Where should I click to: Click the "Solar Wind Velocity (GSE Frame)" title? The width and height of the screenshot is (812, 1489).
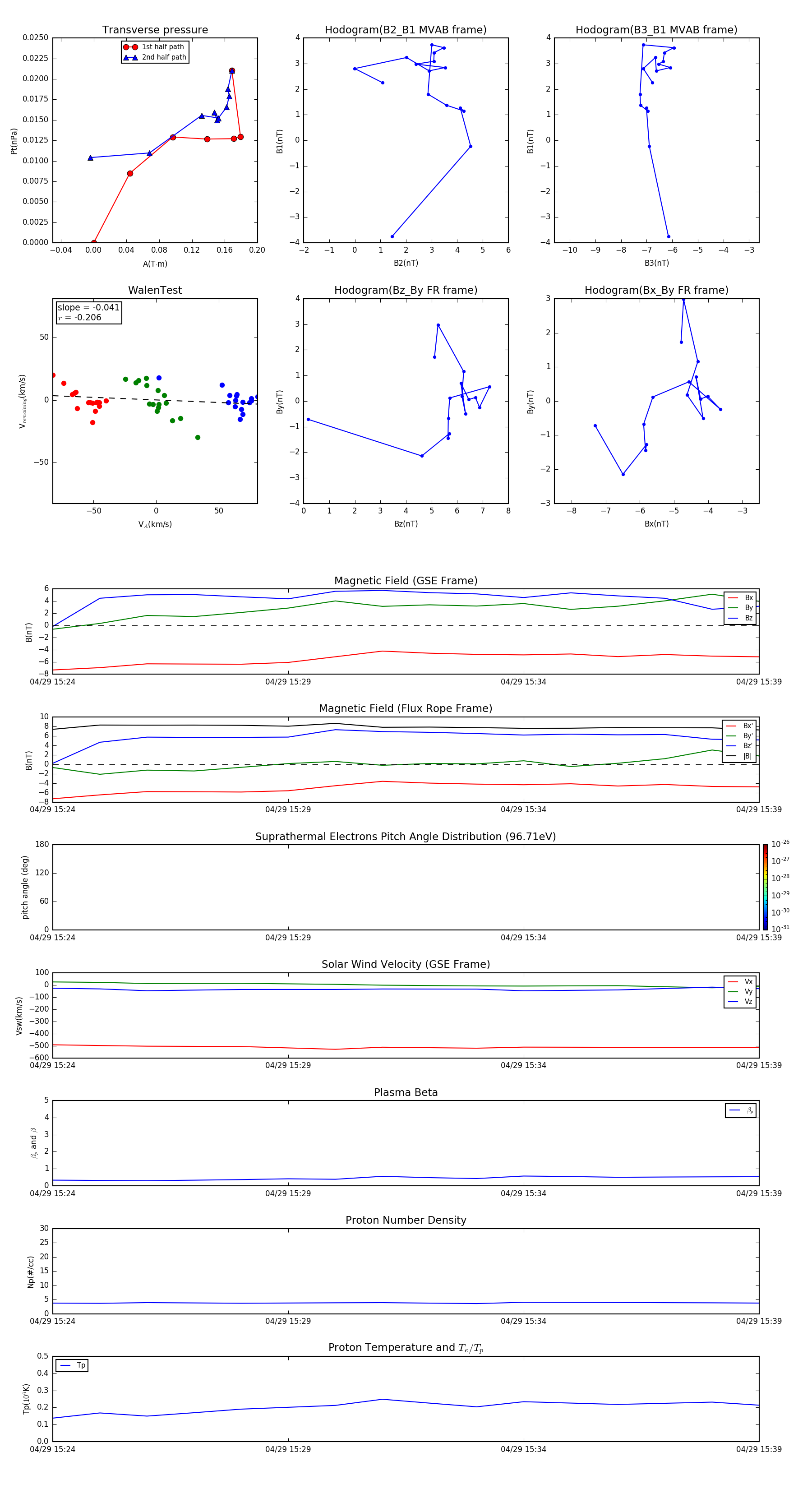click(406, 965)
